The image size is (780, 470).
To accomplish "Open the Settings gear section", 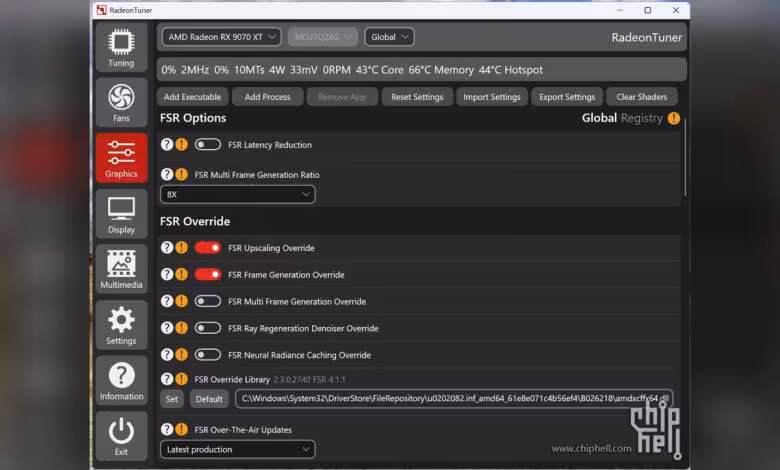I will [121, 325].
